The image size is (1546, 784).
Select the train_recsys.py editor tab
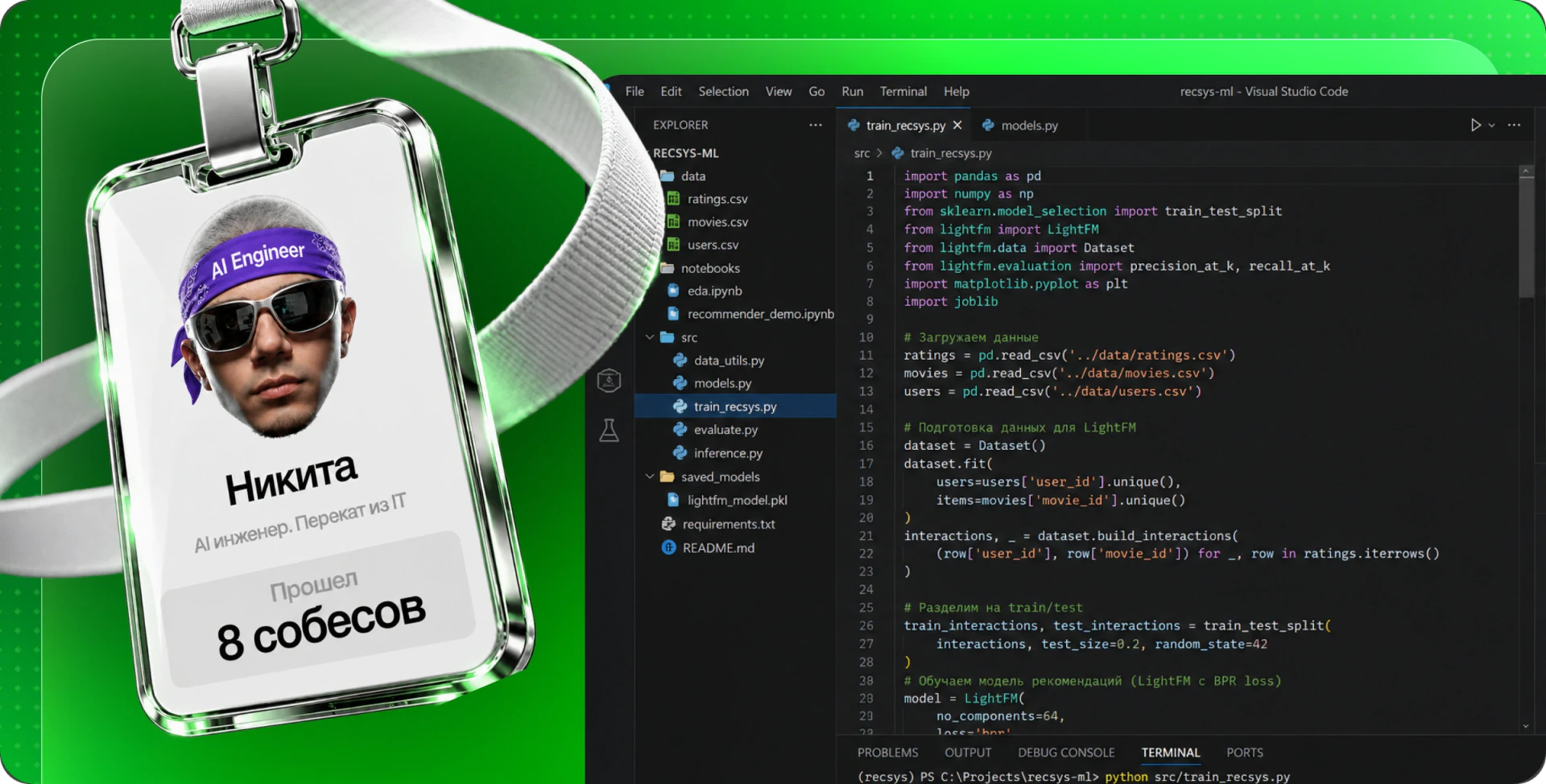[x=905, y=126]
